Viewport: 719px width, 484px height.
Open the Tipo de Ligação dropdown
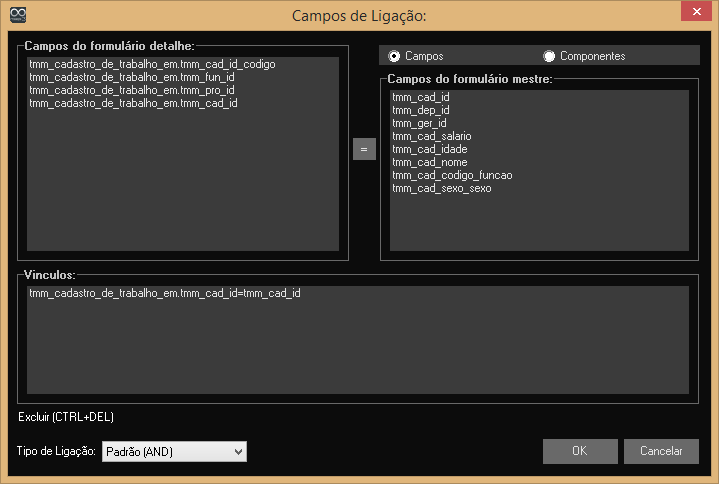coord(173,452)
